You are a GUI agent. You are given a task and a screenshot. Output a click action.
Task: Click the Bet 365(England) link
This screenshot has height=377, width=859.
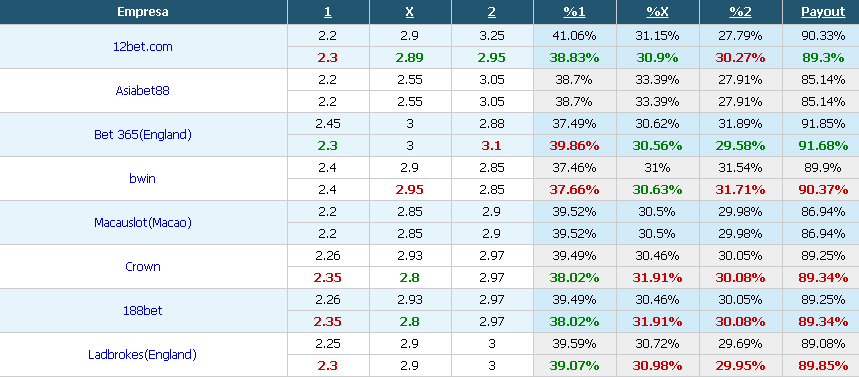click(x=142, y=135)
